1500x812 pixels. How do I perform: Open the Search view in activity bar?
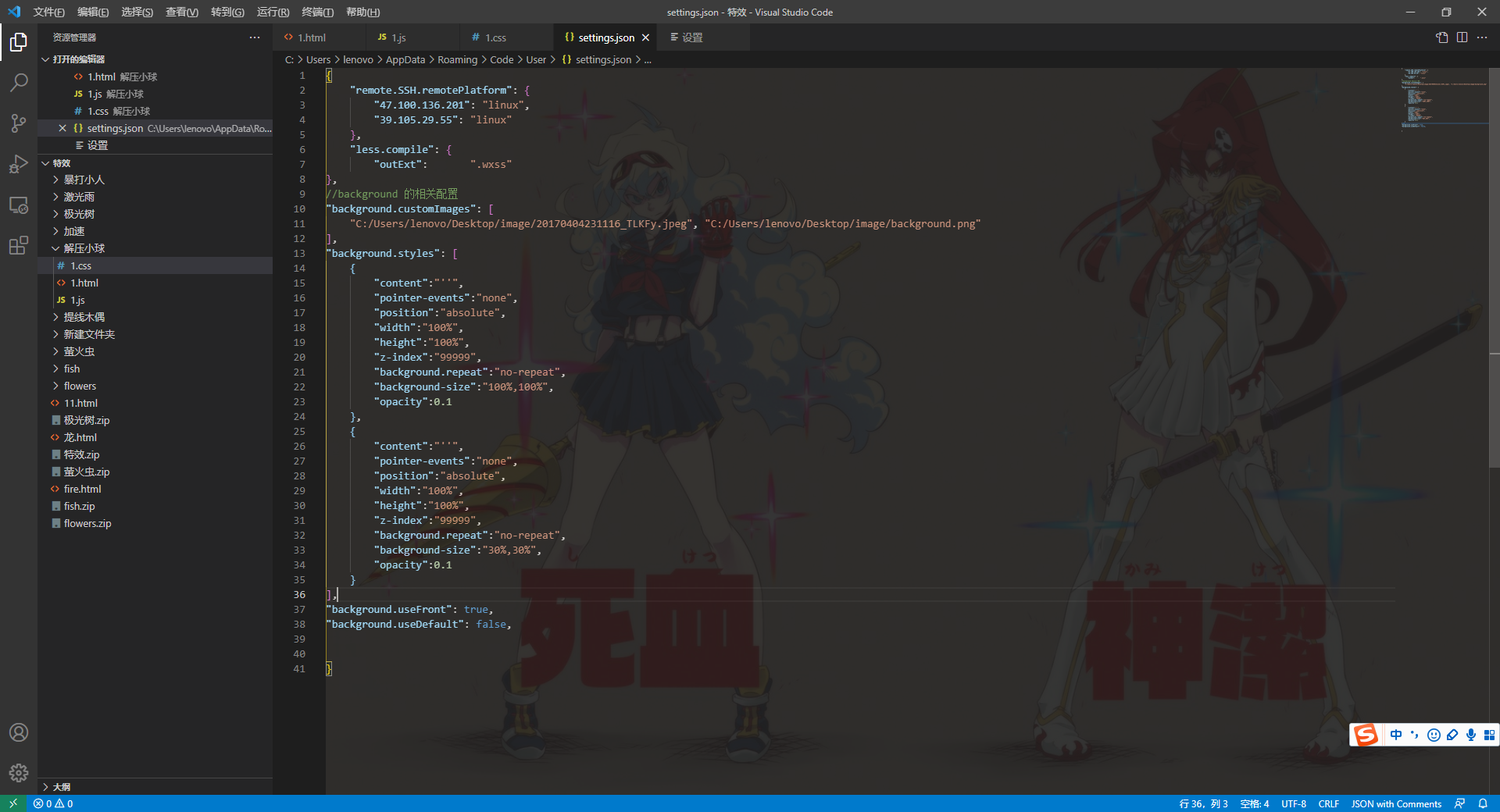[19, 83]
